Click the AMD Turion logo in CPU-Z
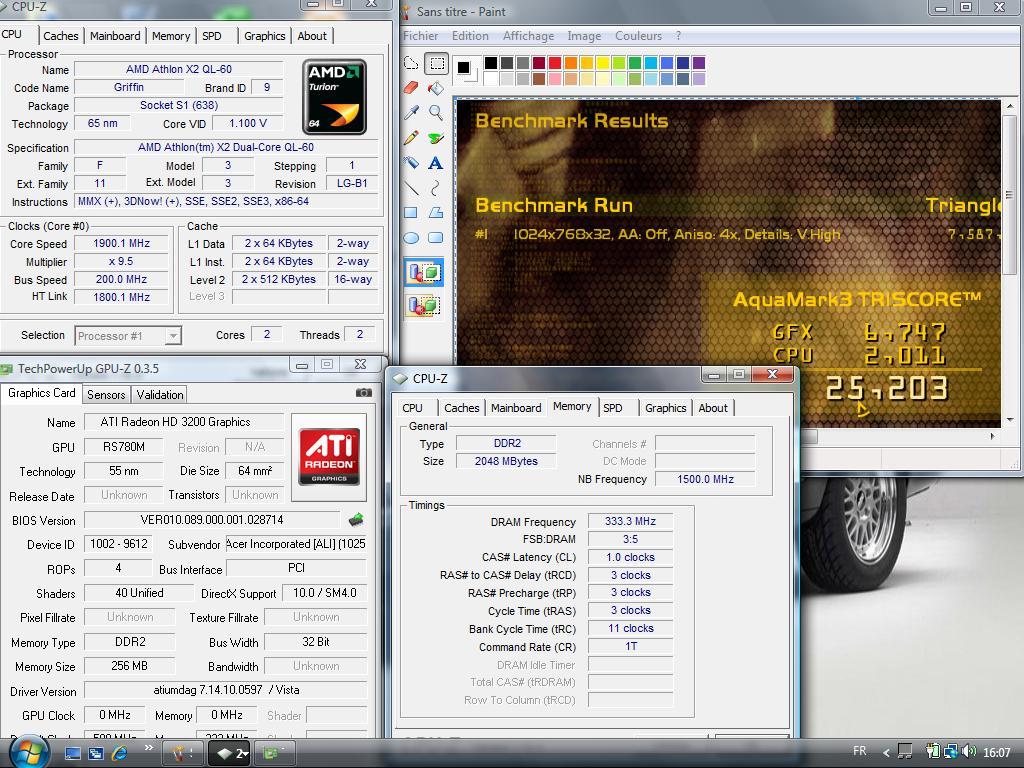Viewport: 1024px width, 768px height. click(x=334, y=97)
